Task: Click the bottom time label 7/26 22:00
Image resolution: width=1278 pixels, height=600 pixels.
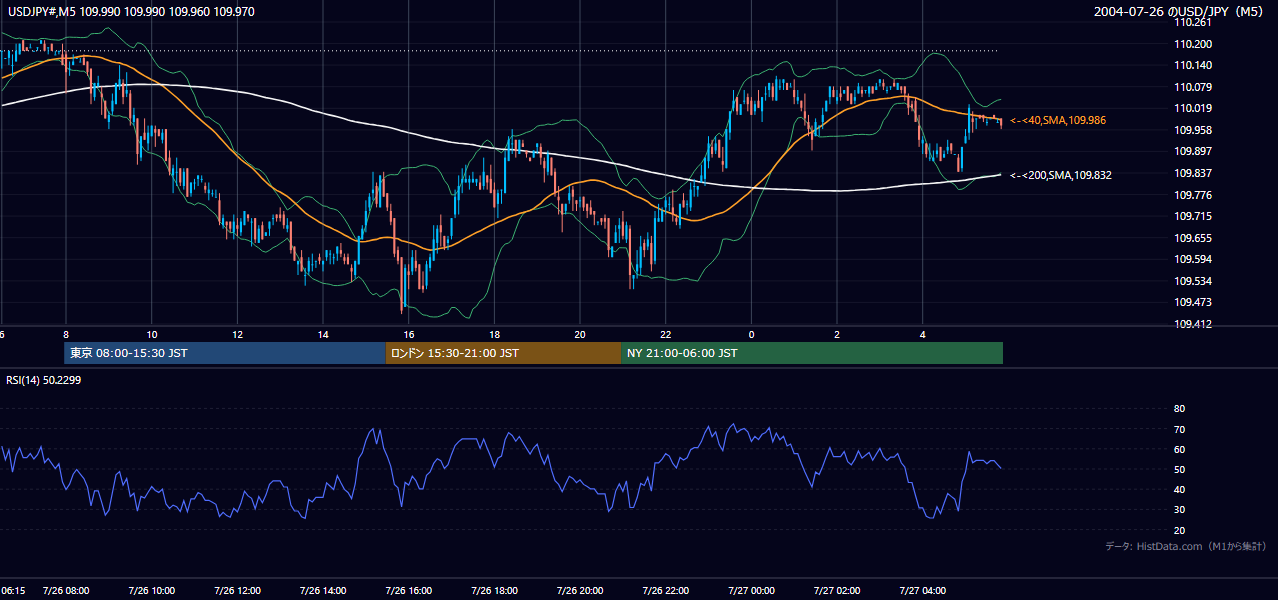Action: (666, 591)
